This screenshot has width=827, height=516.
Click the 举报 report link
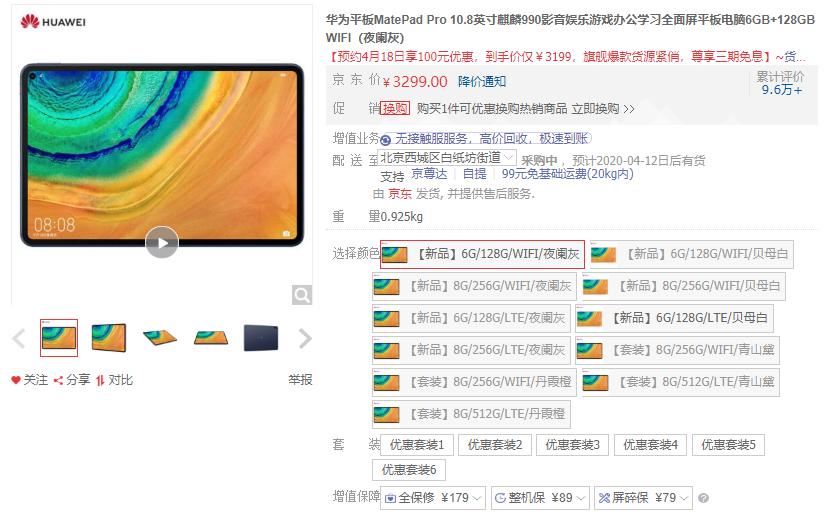(300, 380)
